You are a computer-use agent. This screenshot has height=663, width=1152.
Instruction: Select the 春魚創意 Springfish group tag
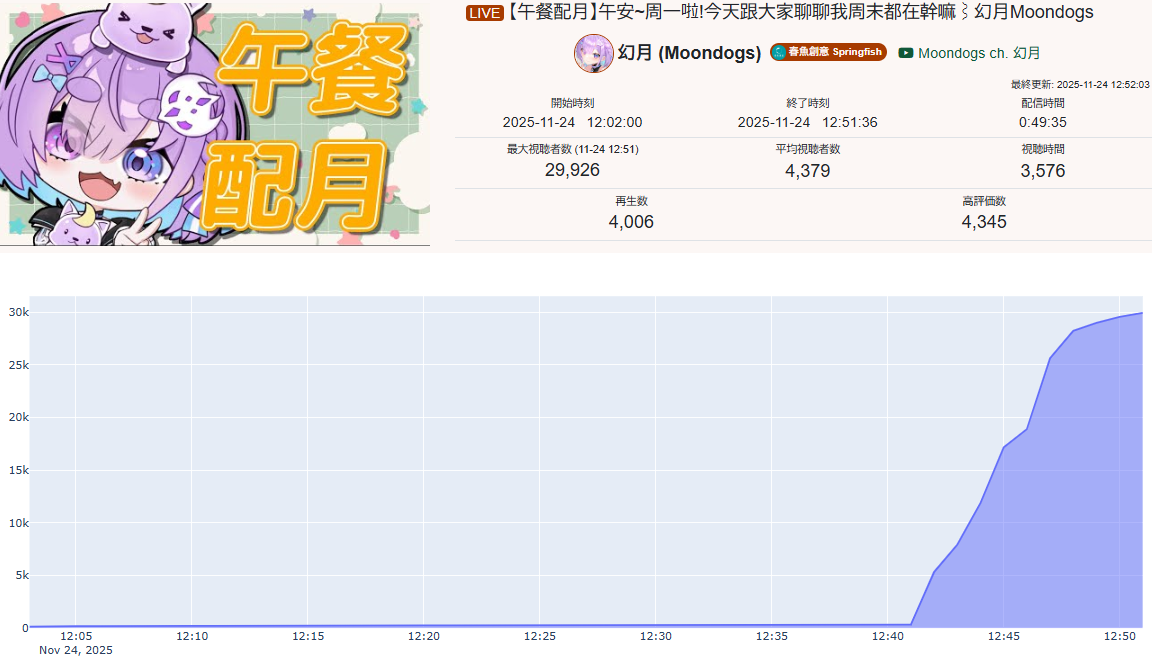[828, 52]
